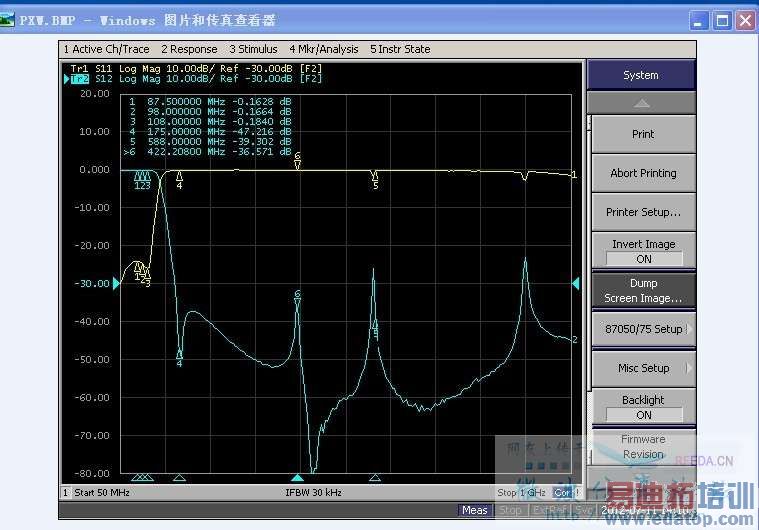Open the Response menu

pyautogui.click(x=189, y=49)
